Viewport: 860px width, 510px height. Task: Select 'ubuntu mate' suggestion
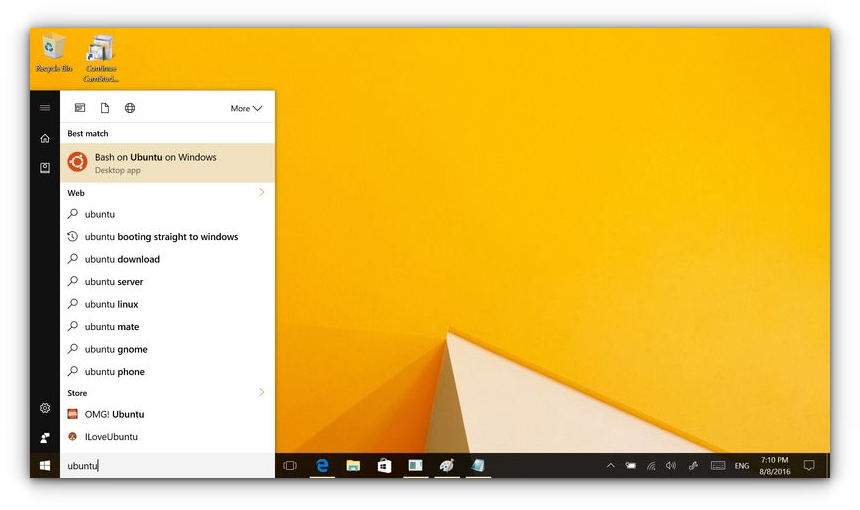167,327
